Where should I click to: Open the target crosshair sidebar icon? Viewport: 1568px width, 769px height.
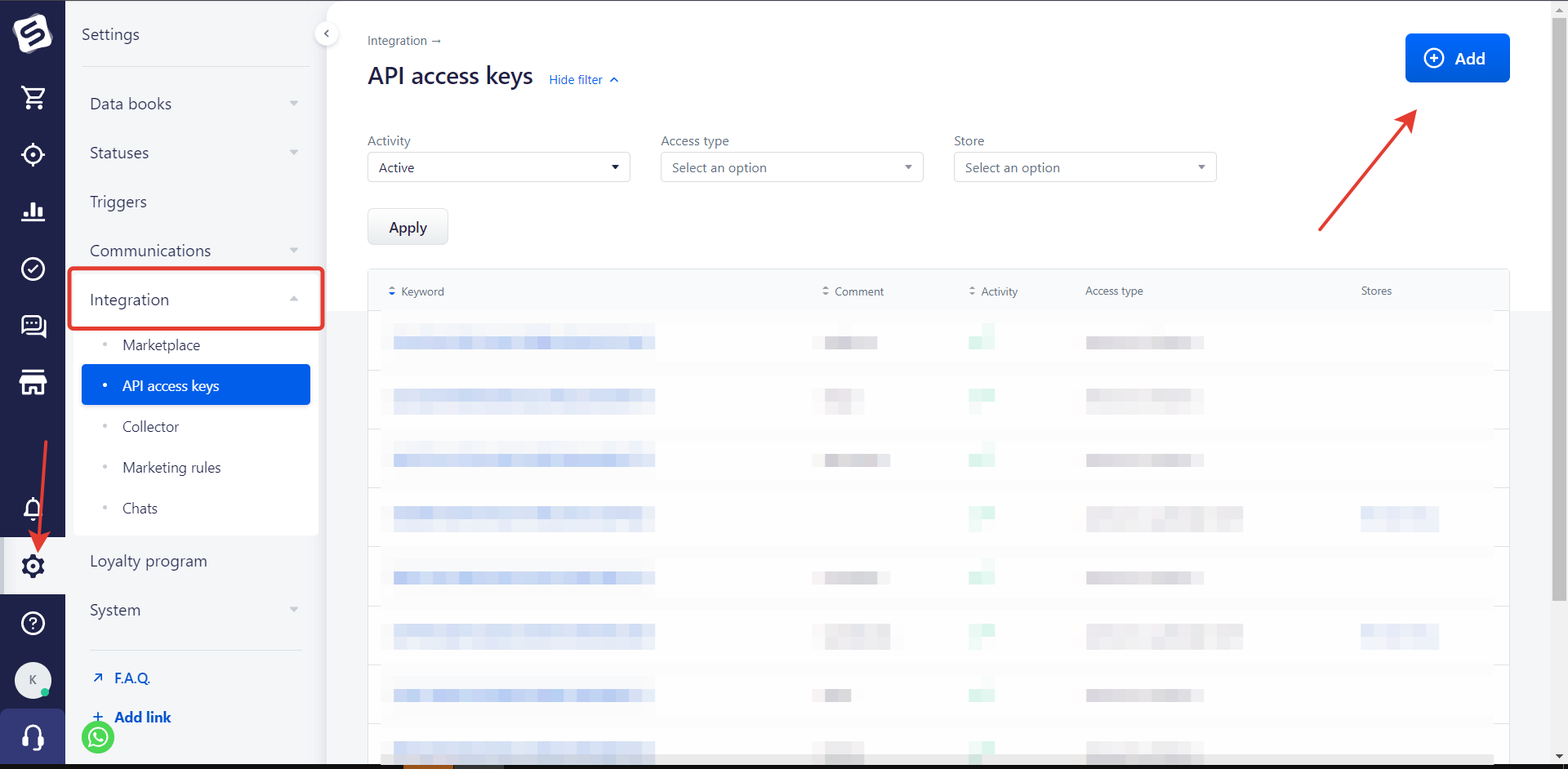click(33, 154)
